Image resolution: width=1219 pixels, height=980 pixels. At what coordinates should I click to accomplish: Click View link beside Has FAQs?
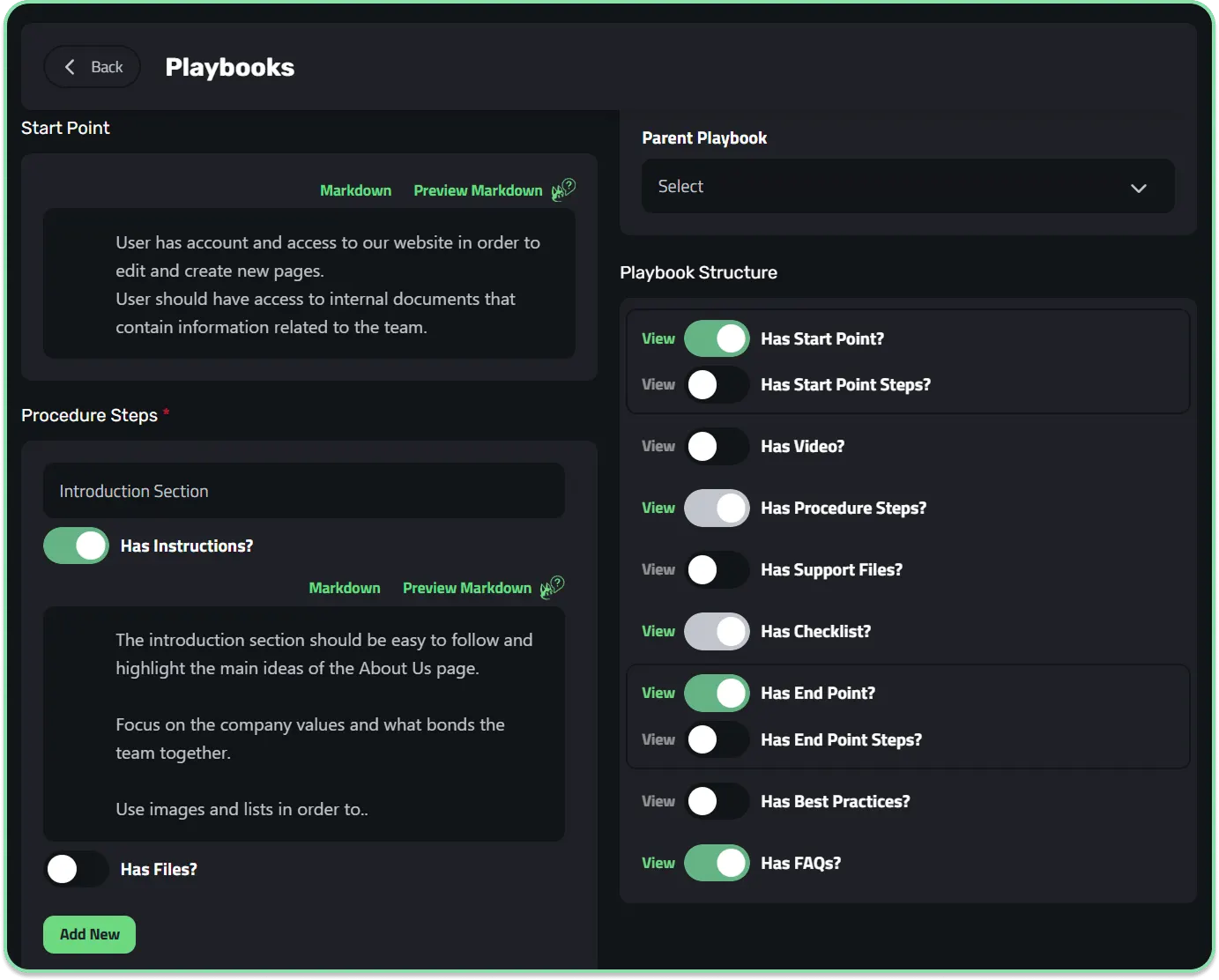(x=658, y=863)
